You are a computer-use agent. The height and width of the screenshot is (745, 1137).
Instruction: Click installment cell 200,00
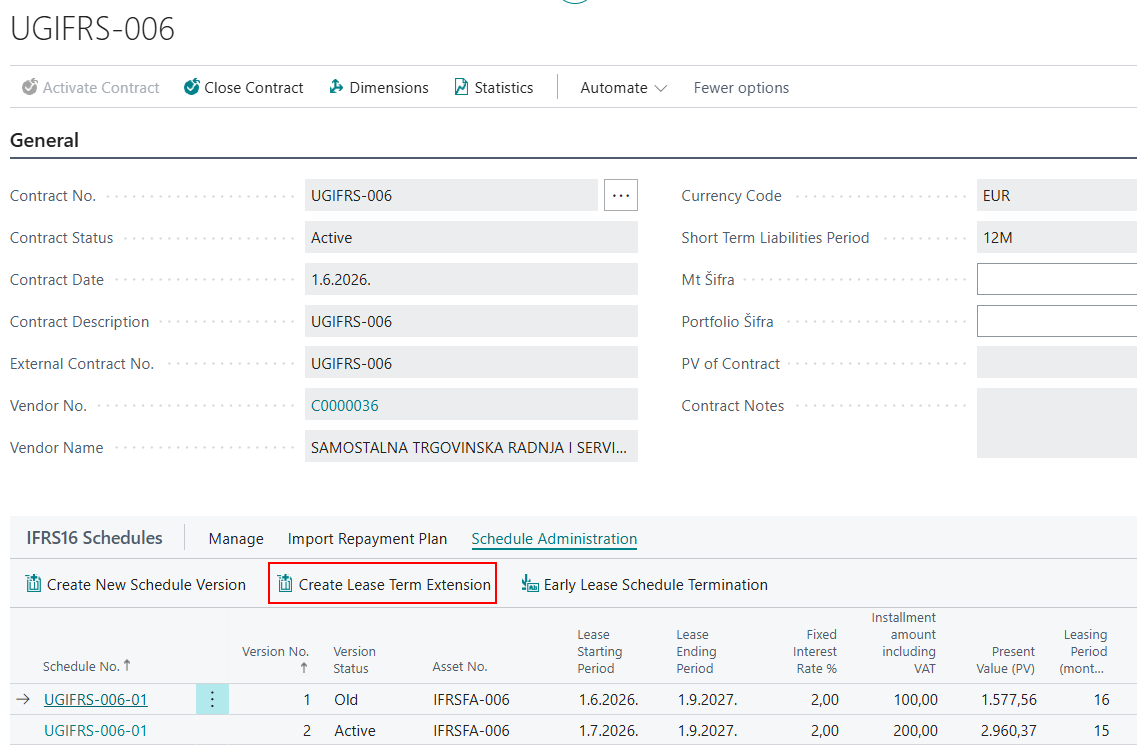(x=915, y=730)
